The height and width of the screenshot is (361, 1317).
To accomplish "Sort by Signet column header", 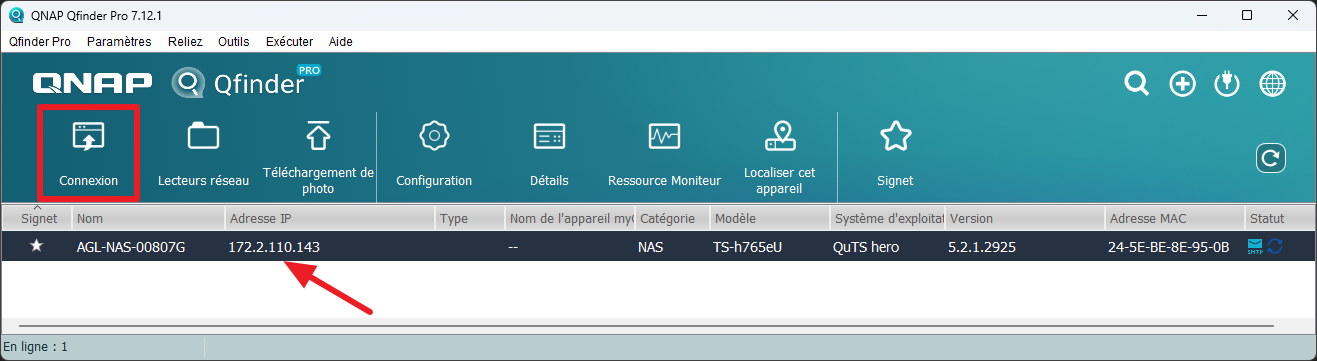I will point(36,218).
